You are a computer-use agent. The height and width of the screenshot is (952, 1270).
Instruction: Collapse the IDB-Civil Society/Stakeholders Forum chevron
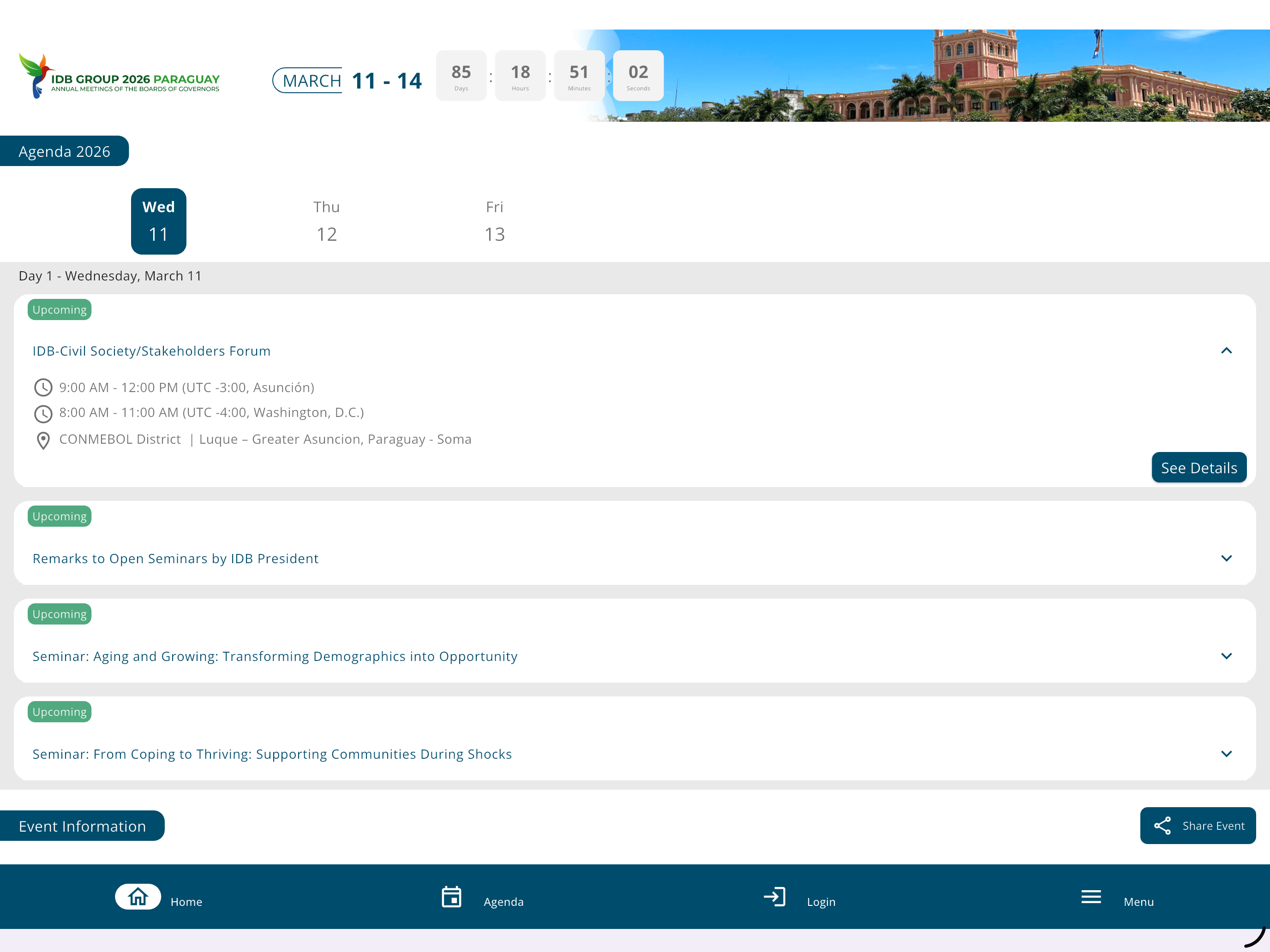pyautogui.click(x=1226, y=351)
